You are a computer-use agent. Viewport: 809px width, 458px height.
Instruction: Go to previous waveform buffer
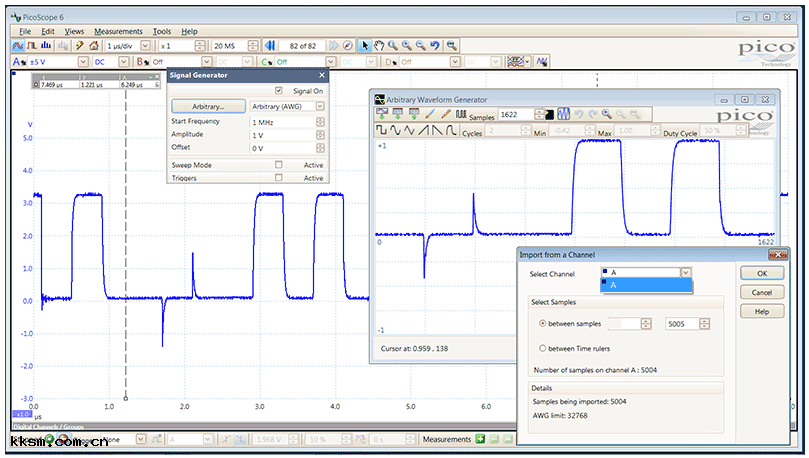(270, 46)
